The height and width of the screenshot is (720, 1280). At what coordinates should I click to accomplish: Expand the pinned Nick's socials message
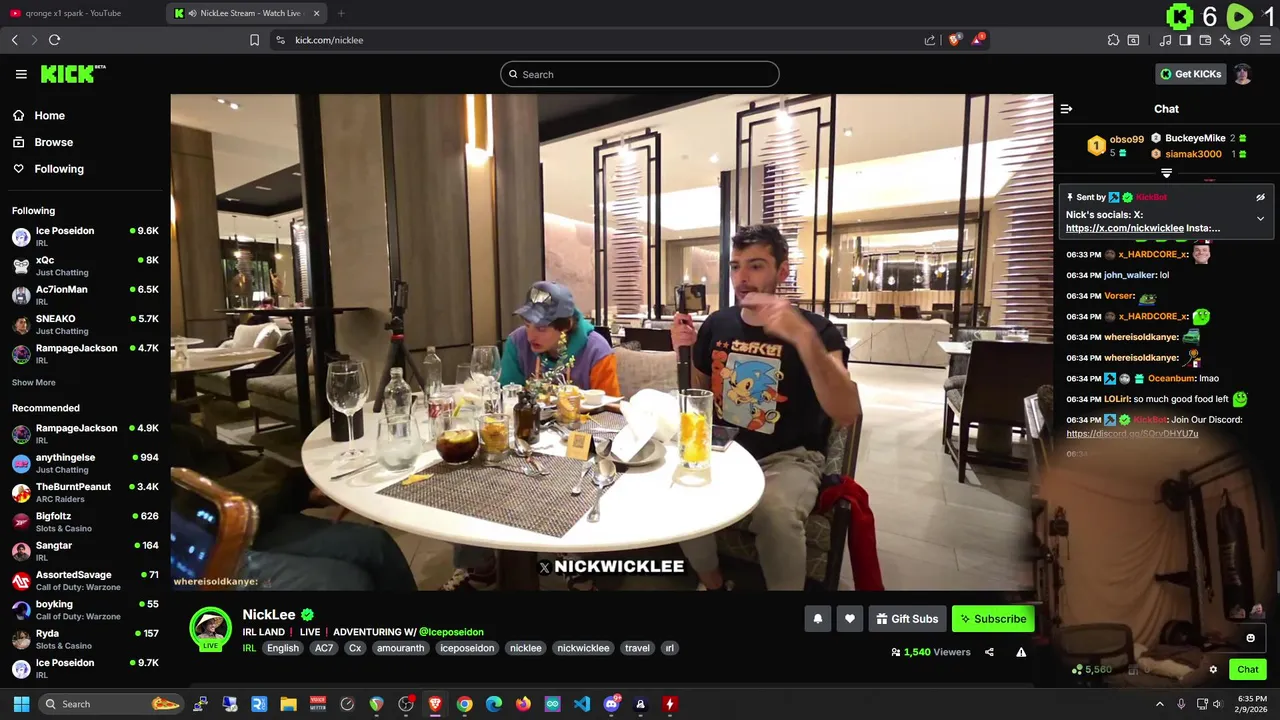(1260, 218)
